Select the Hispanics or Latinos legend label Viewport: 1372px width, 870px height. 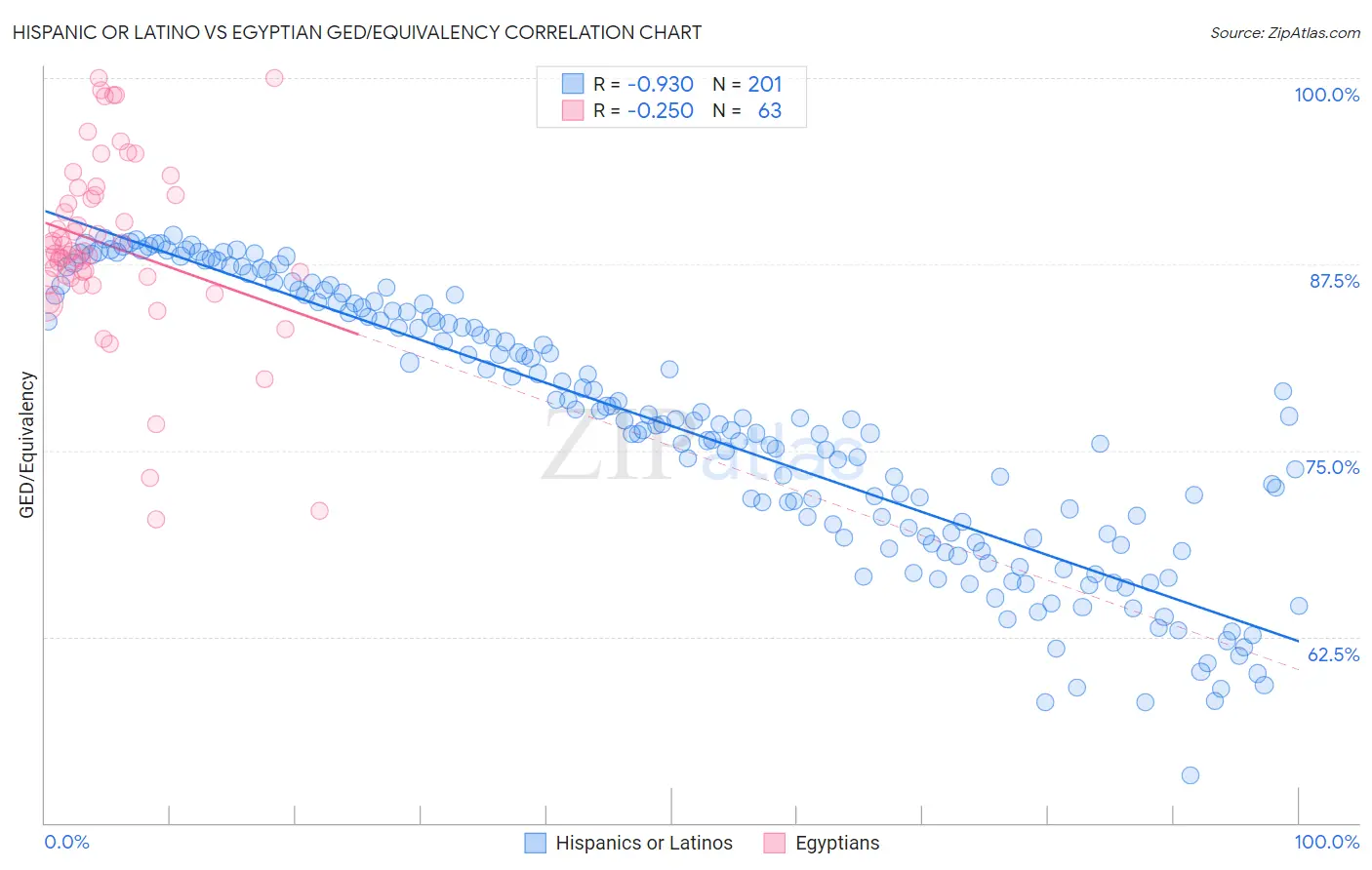coord(644,843)
